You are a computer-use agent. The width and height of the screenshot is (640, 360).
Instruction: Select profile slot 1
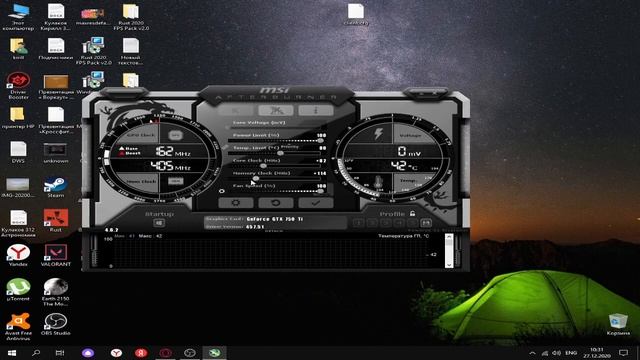[x=359, y=223]
